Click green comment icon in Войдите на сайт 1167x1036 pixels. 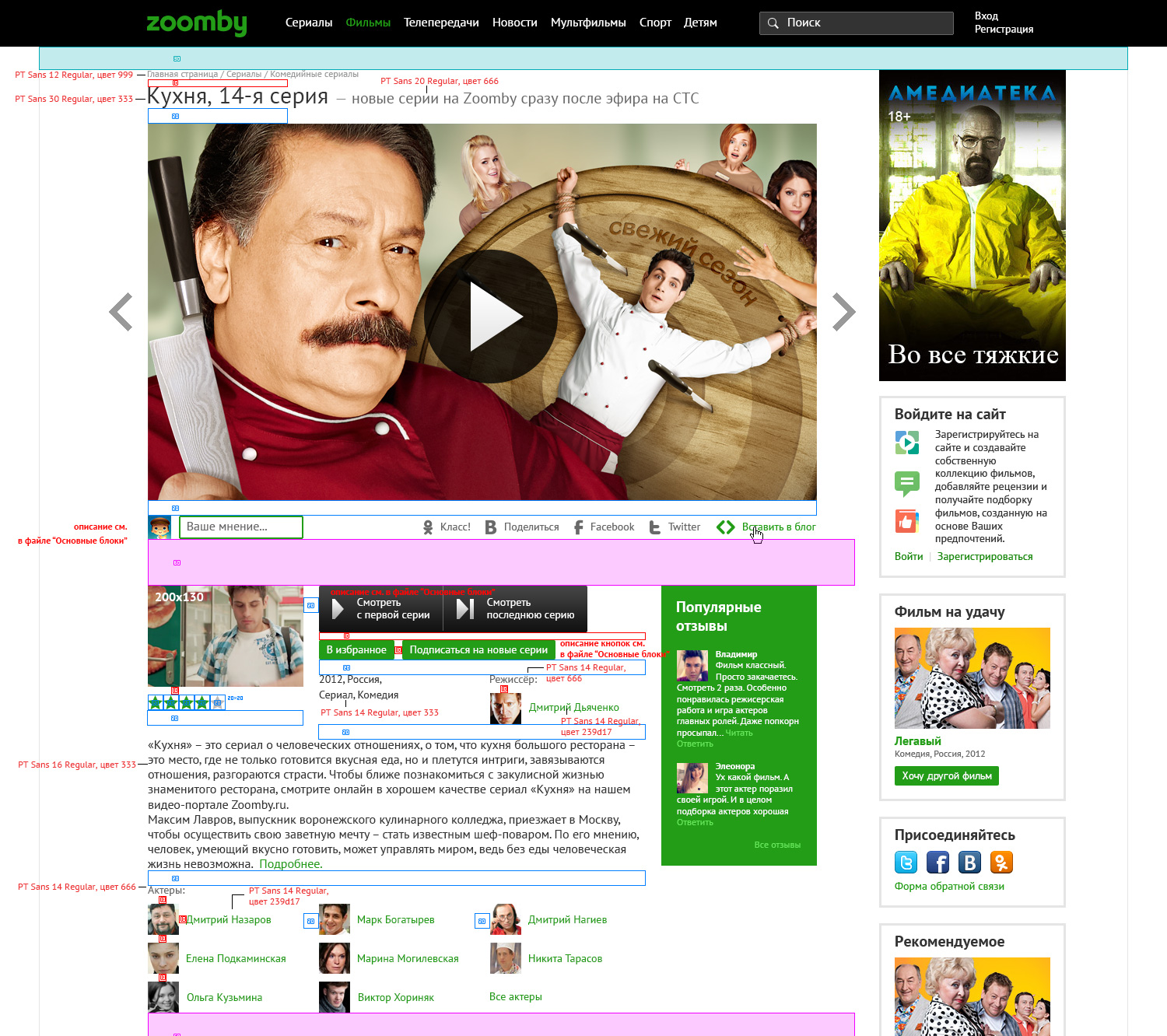click(x=907, y=484)
